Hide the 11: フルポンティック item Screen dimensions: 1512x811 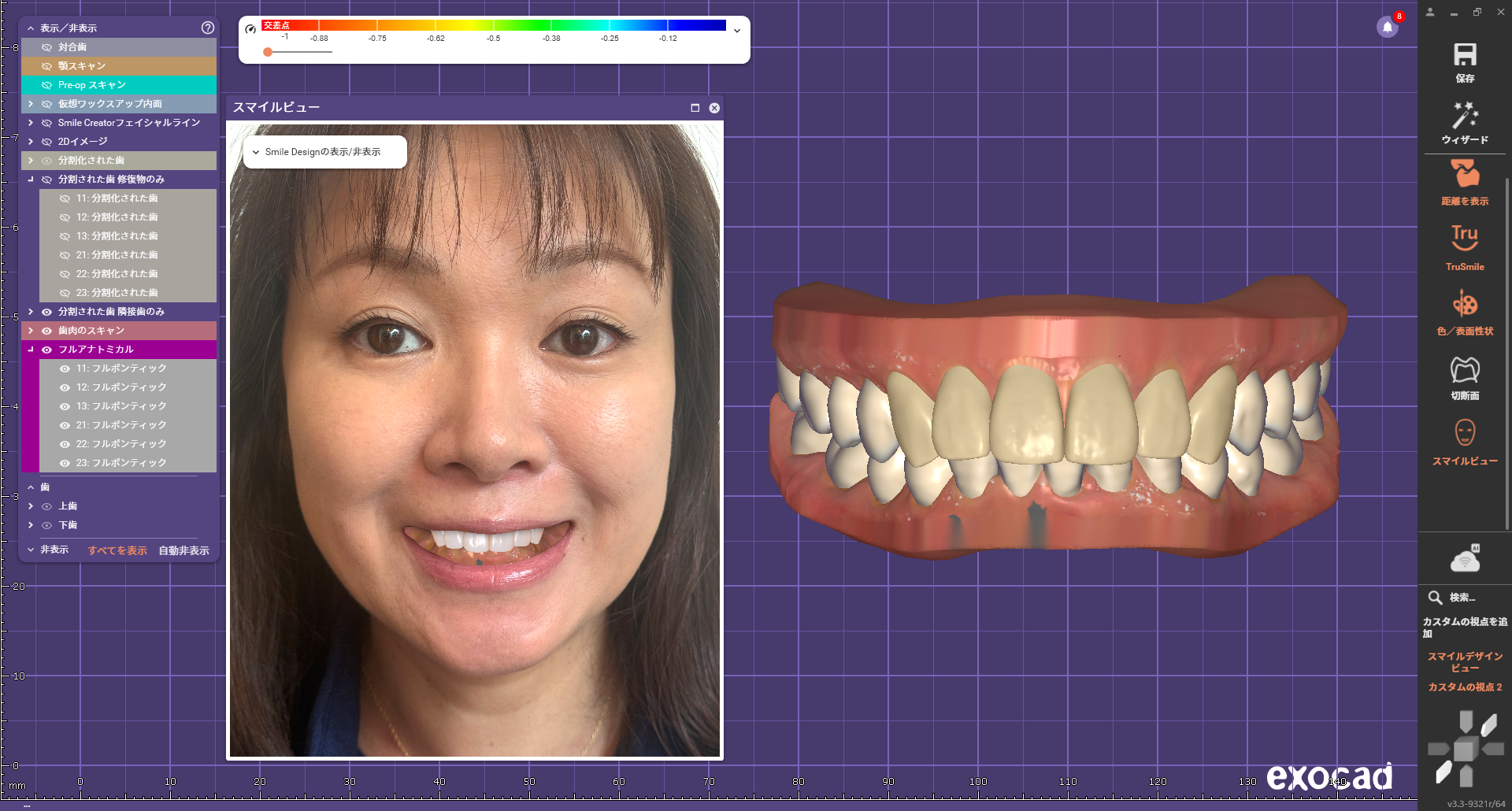tap(65, 368)
